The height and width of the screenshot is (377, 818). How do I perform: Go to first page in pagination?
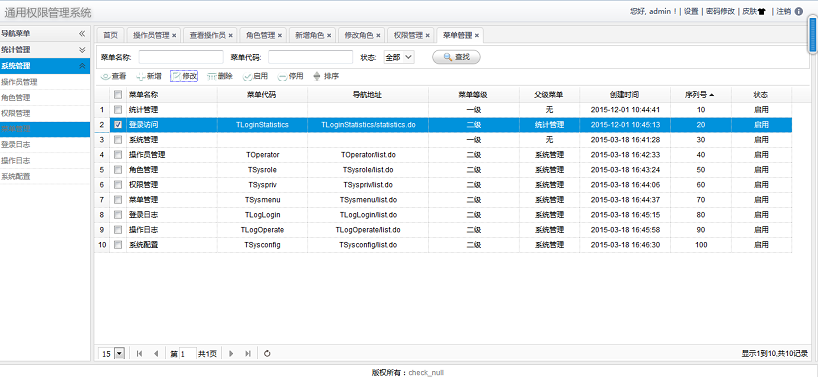click(139, 354)
